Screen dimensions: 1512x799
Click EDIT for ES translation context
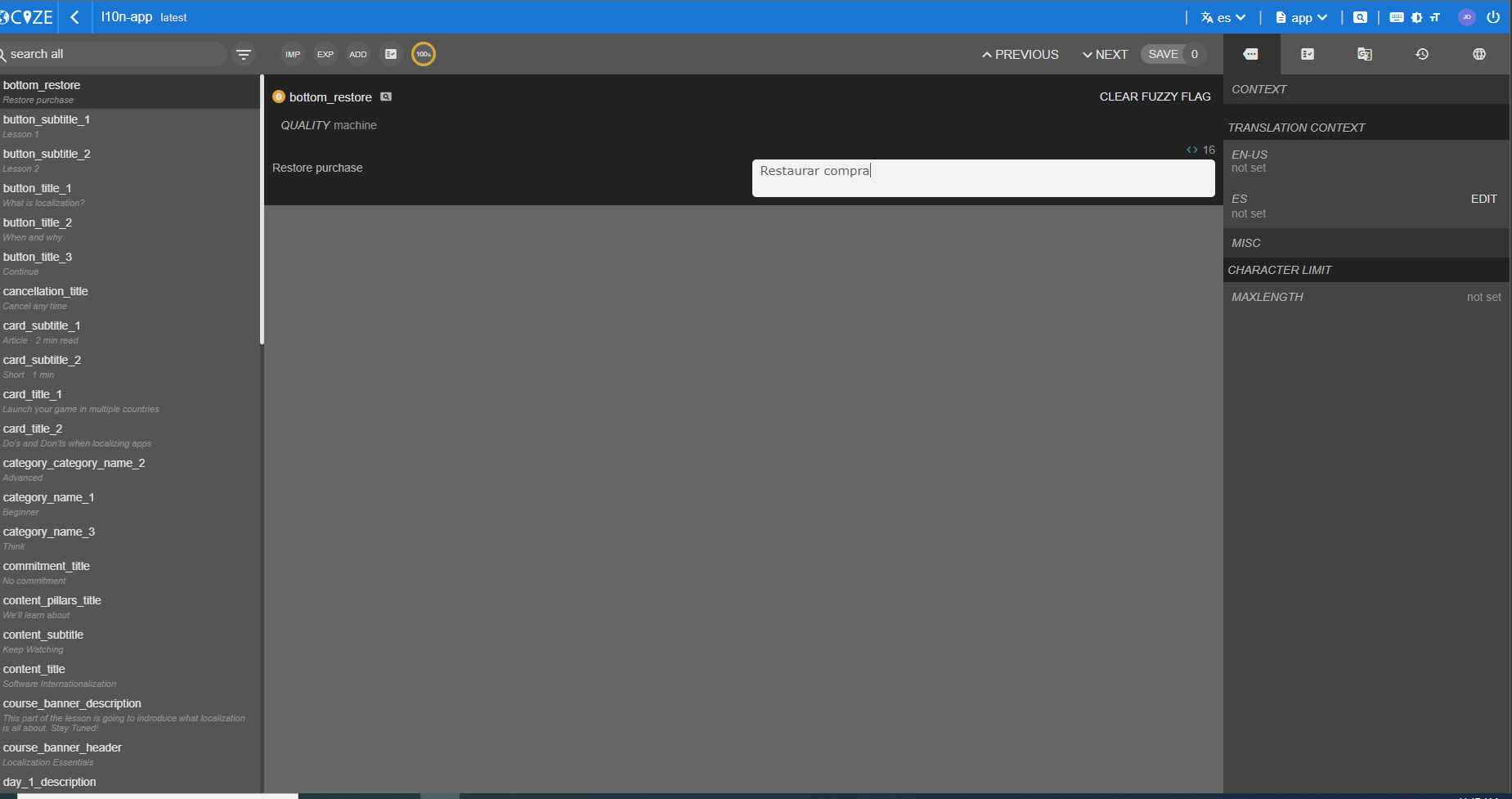pos(1483,199)
